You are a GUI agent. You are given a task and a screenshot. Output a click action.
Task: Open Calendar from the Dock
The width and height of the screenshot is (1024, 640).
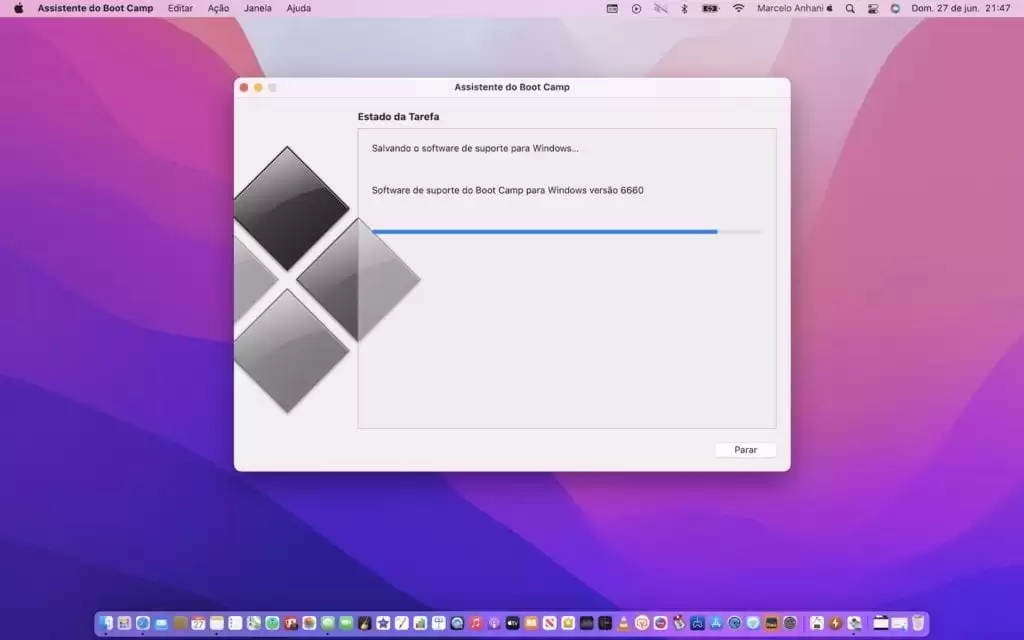[x=198, y=623]
